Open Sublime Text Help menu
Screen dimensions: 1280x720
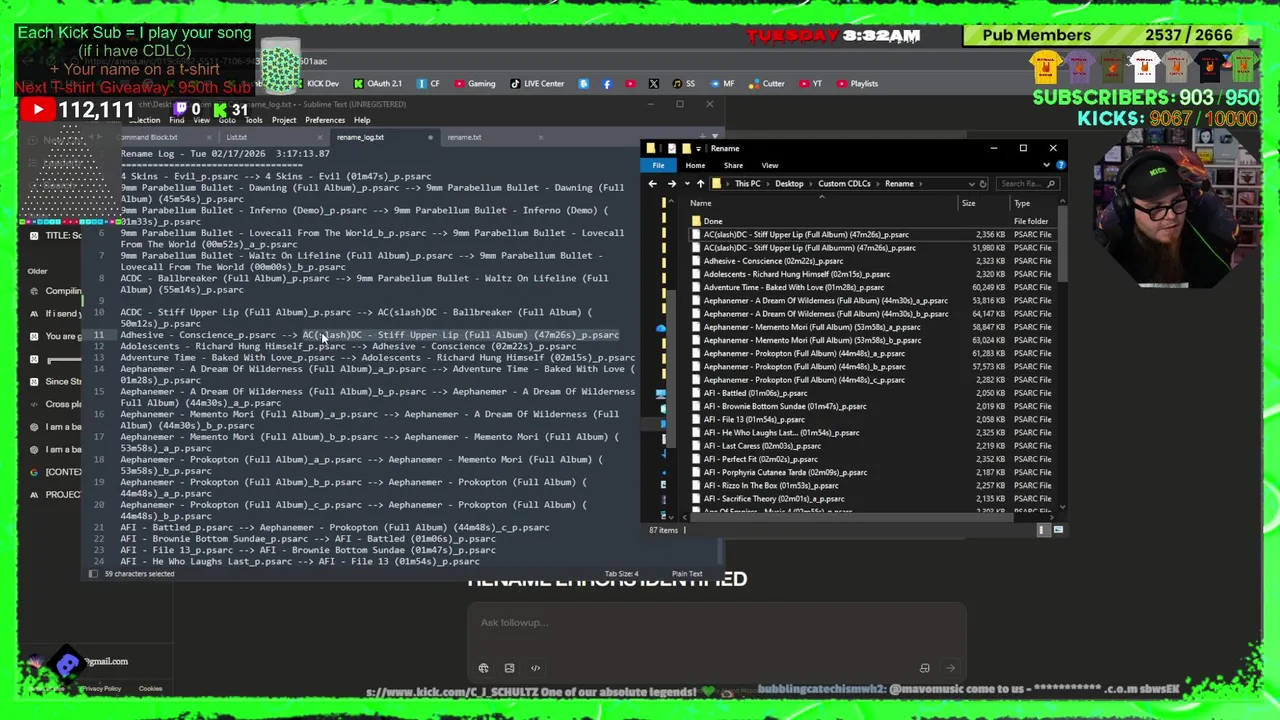coord(362,120)
